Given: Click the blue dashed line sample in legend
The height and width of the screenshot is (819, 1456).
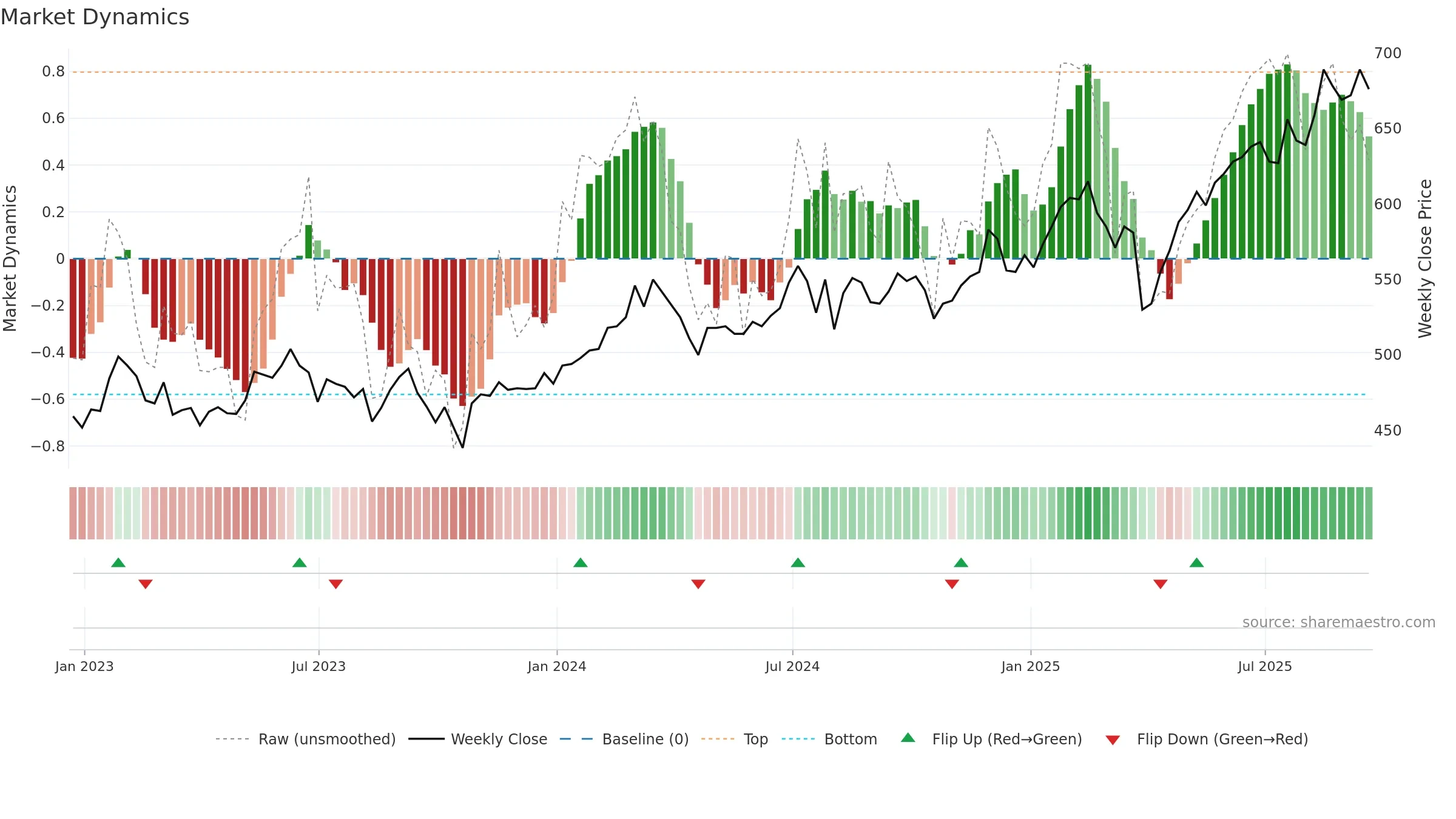Looking at the screenshot, I should pos(576,739).
